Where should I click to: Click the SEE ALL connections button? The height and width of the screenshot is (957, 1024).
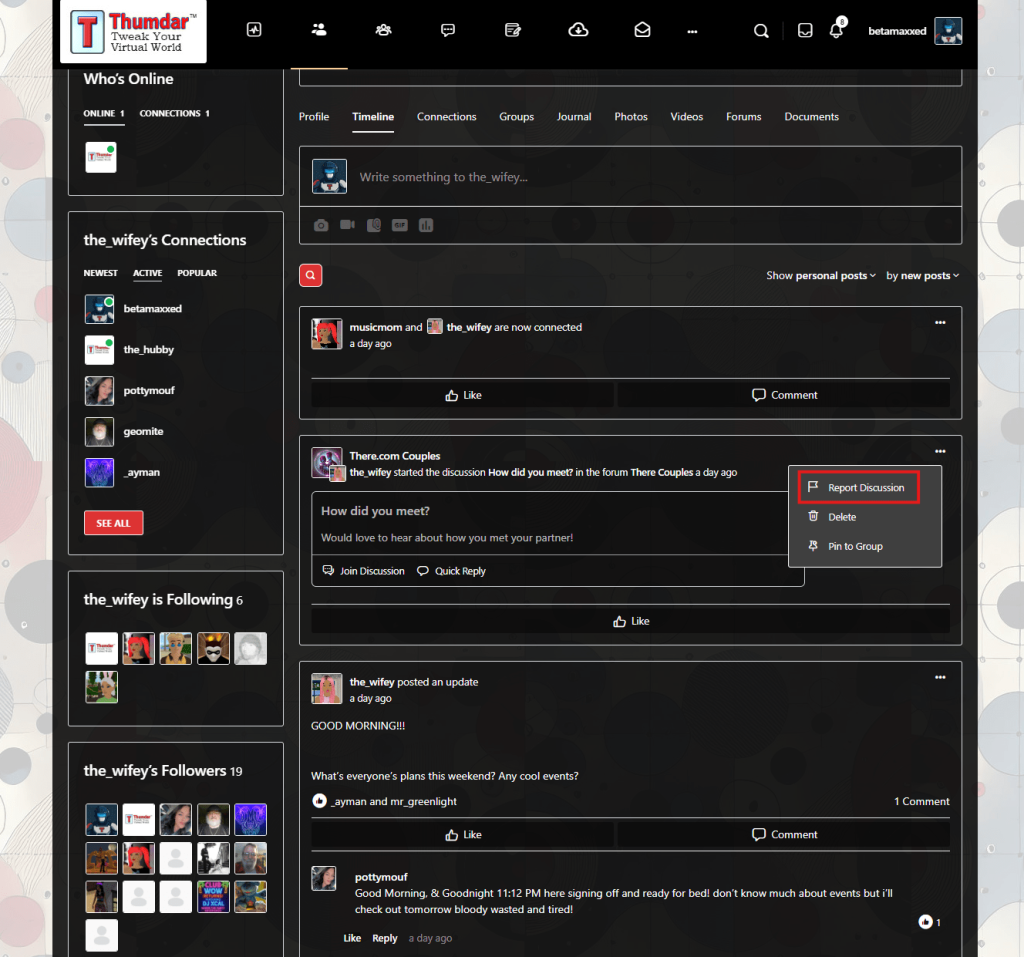(x=114, y=523)
